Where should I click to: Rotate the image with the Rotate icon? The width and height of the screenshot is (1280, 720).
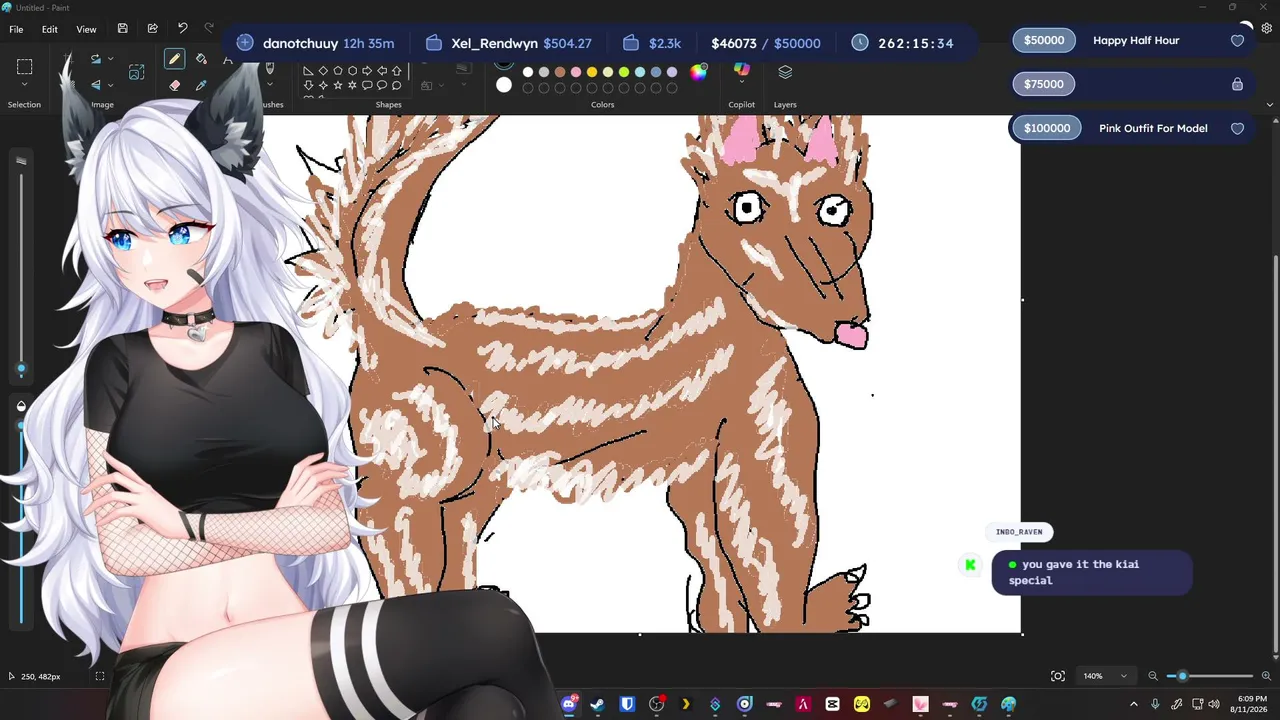pos(96,60)
